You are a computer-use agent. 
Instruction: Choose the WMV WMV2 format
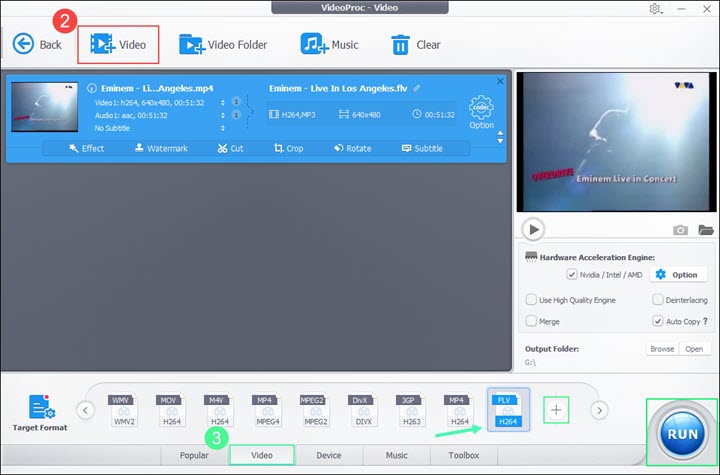coord(124,410)
